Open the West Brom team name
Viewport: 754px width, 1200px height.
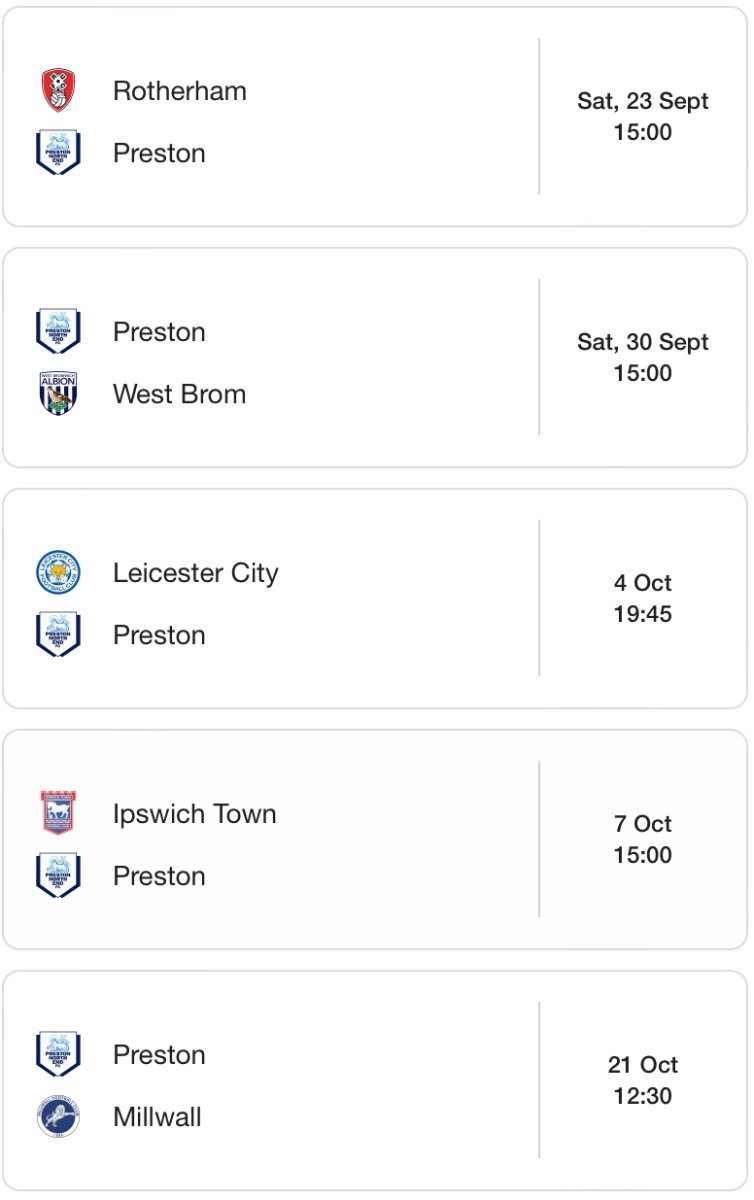click(x=180, y=394)
